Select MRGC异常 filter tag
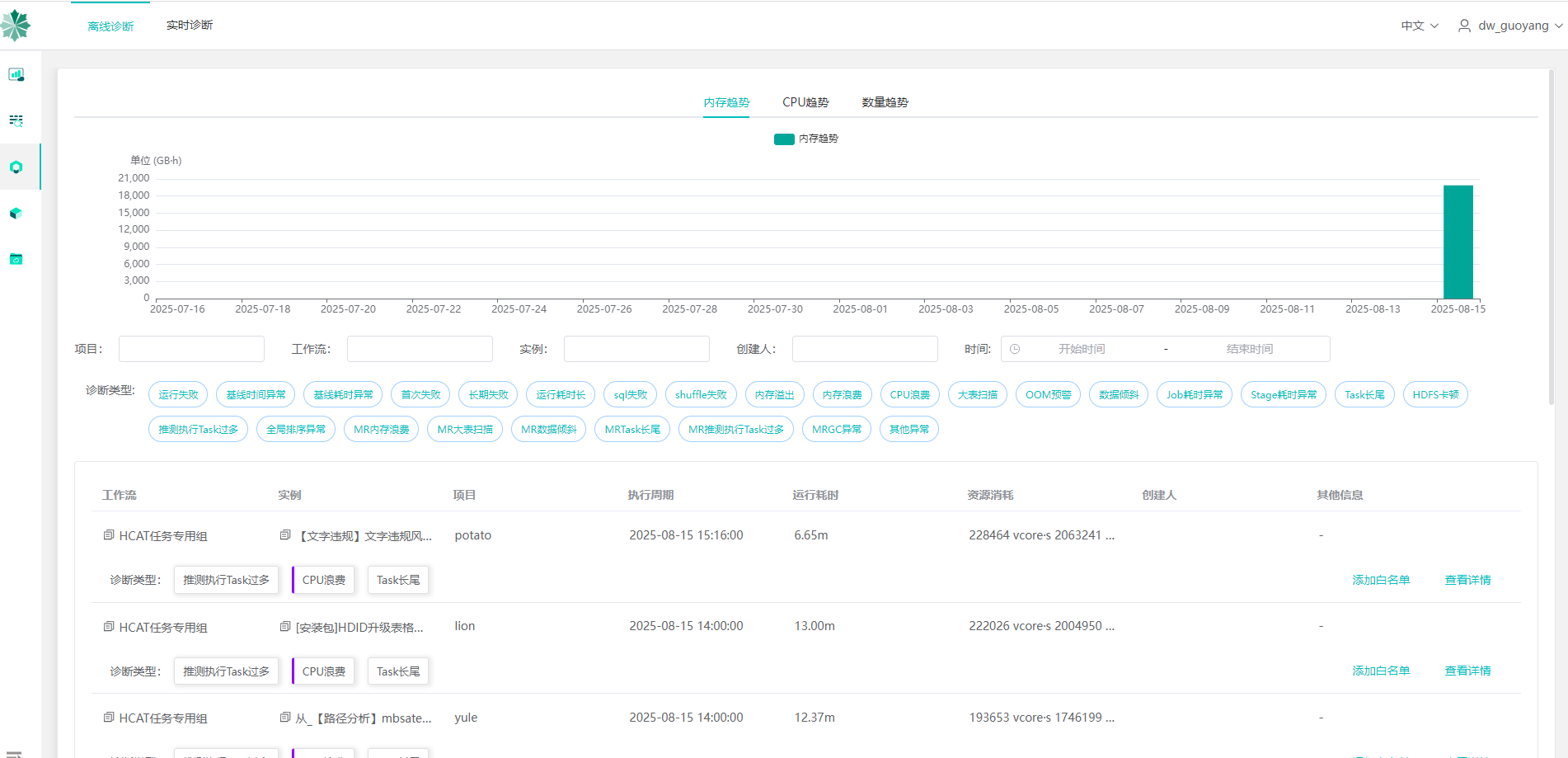Viewport: 1568px width, 758px height. pos(836,429)
